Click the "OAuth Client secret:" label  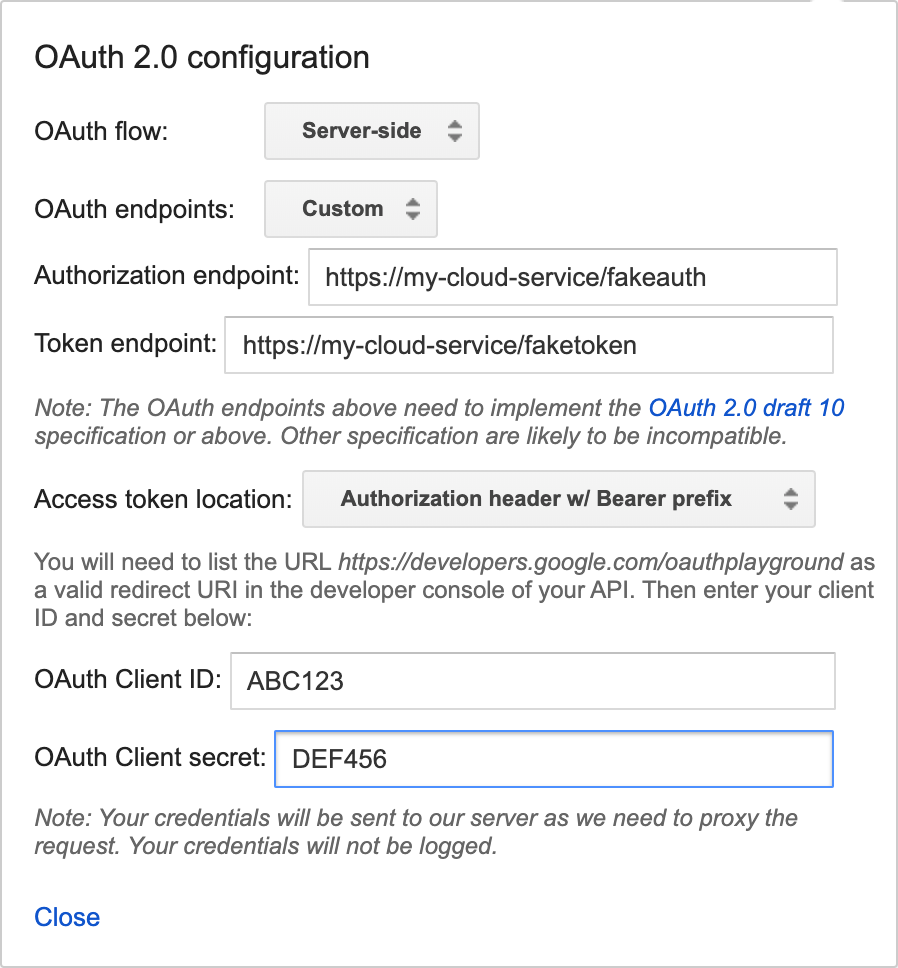pos(150,757)
